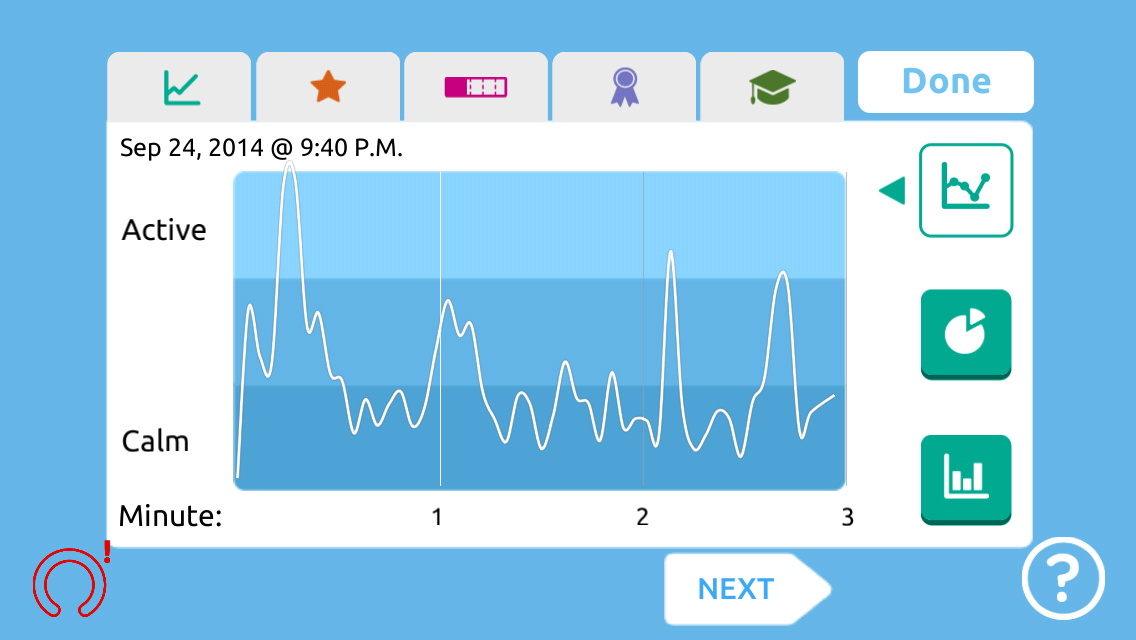Select the line graph view icon
Viewport: 1136px width, 640px height.
965,190
